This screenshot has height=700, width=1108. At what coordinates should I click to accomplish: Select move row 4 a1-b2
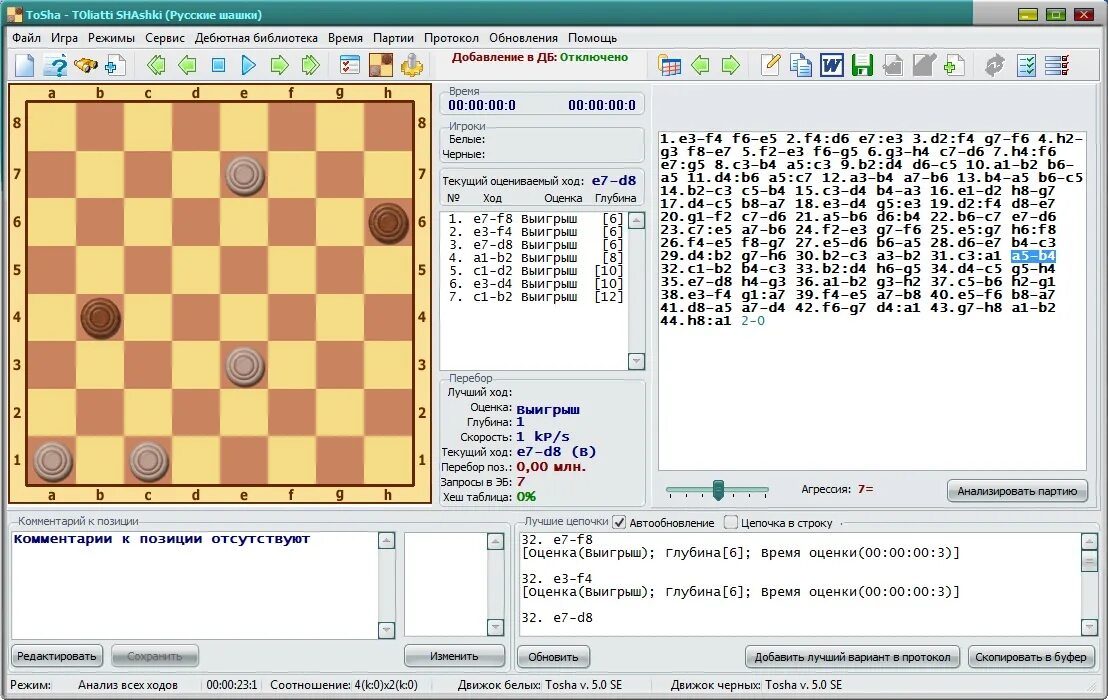coord(536,258)
